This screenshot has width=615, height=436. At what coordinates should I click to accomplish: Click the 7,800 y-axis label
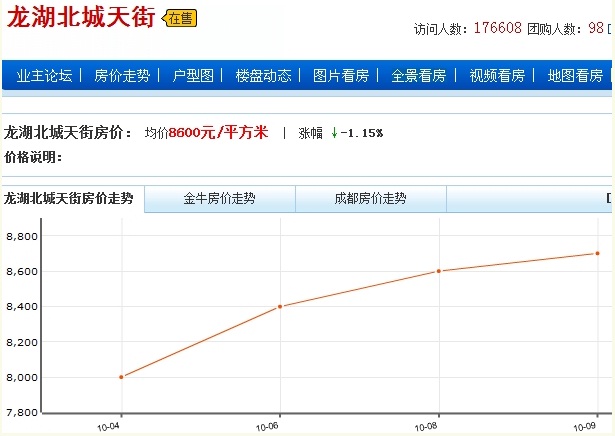[22, 412]
